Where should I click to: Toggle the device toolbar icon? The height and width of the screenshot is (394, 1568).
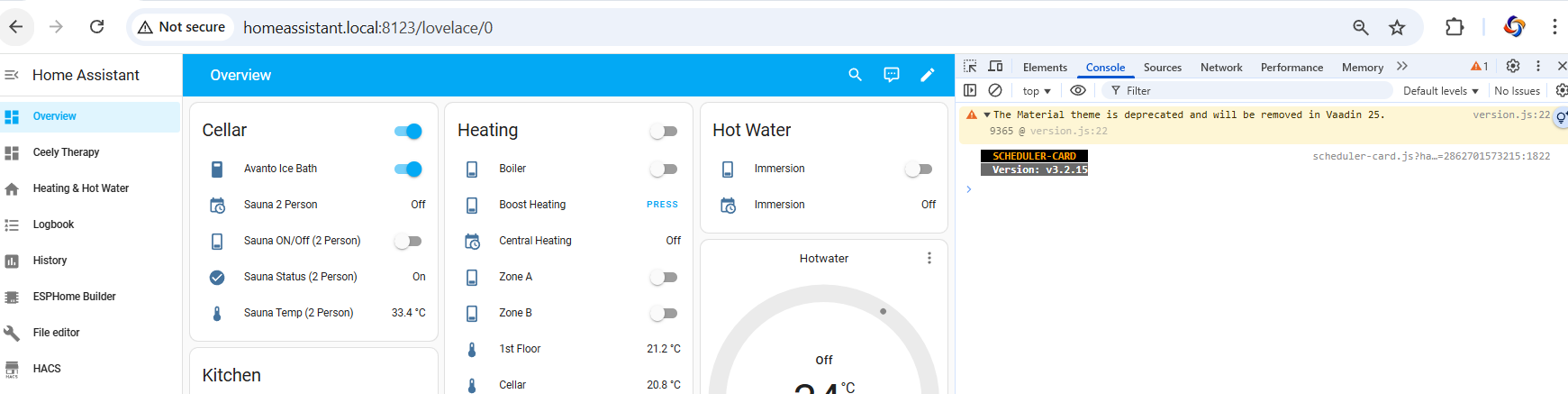995,67
